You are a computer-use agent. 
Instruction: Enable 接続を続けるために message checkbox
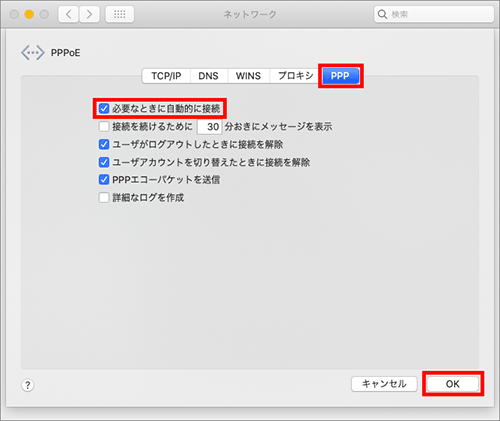coord(104,126)
